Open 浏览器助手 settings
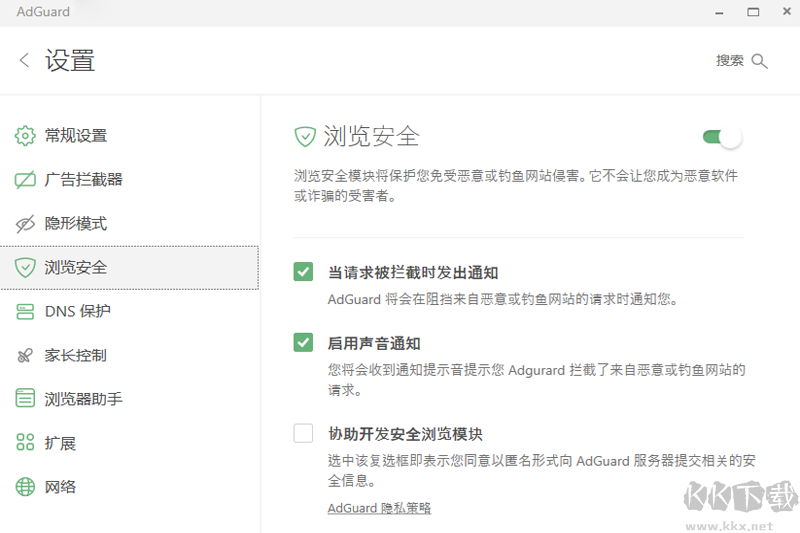Image resolution: width=800 pixels, height=533 pixels. [130, 399]
